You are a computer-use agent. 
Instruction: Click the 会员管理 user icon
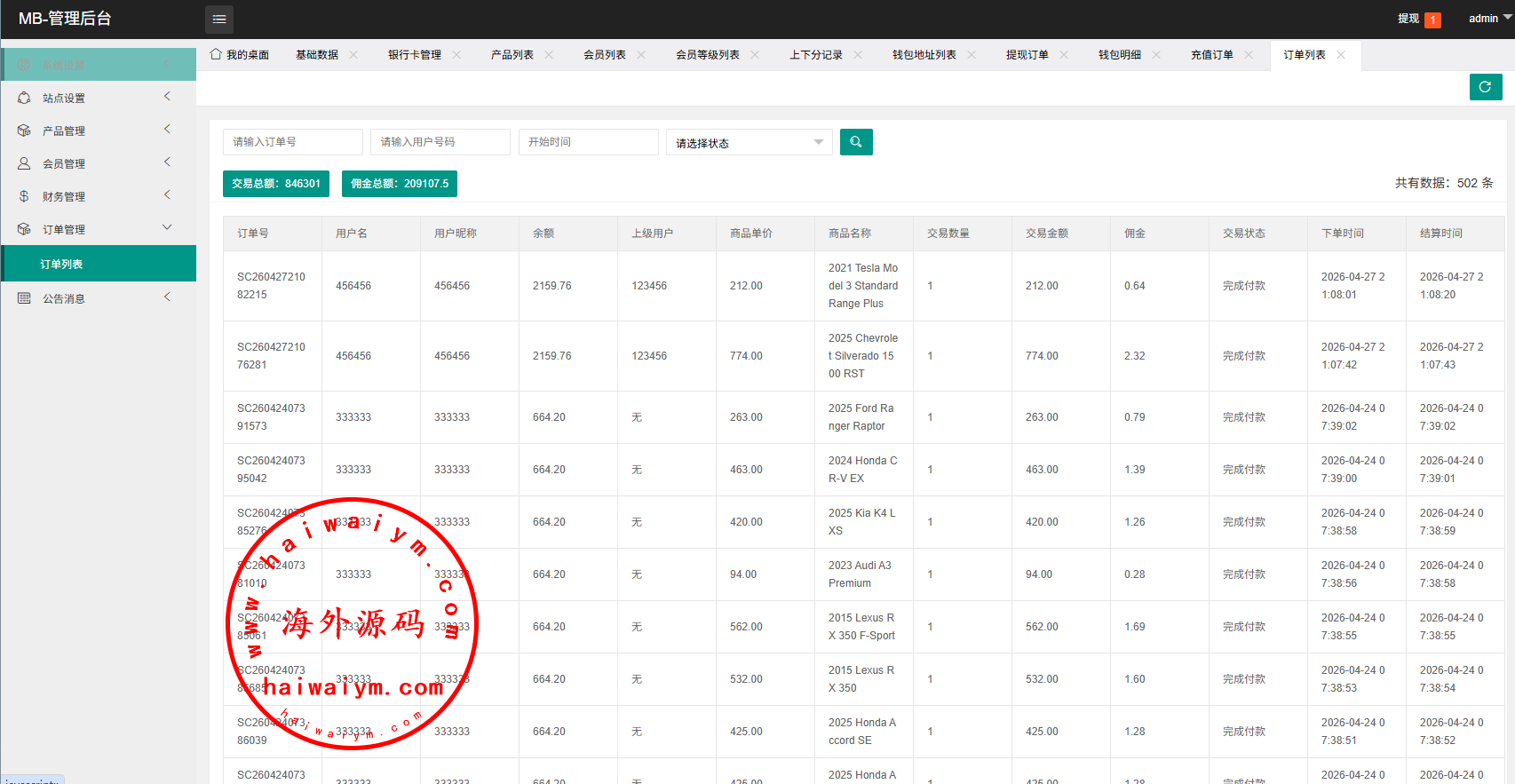[x=24, y=163]
